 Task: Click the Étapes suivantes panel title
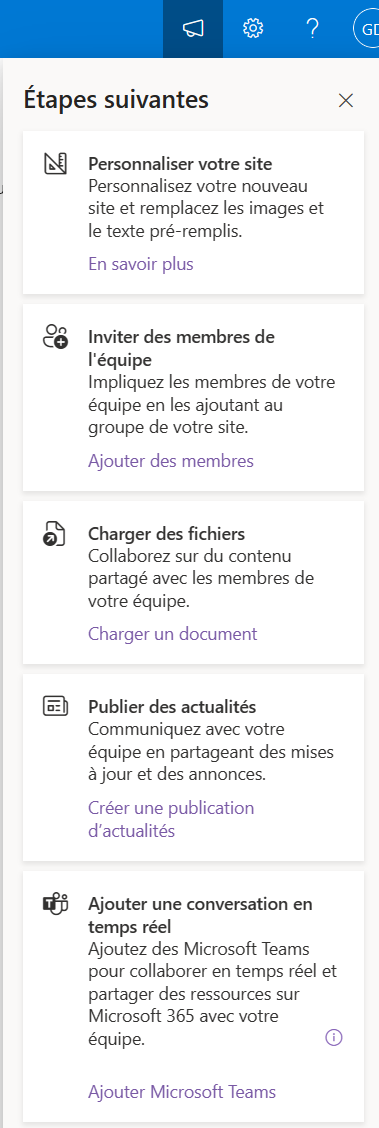117,99
